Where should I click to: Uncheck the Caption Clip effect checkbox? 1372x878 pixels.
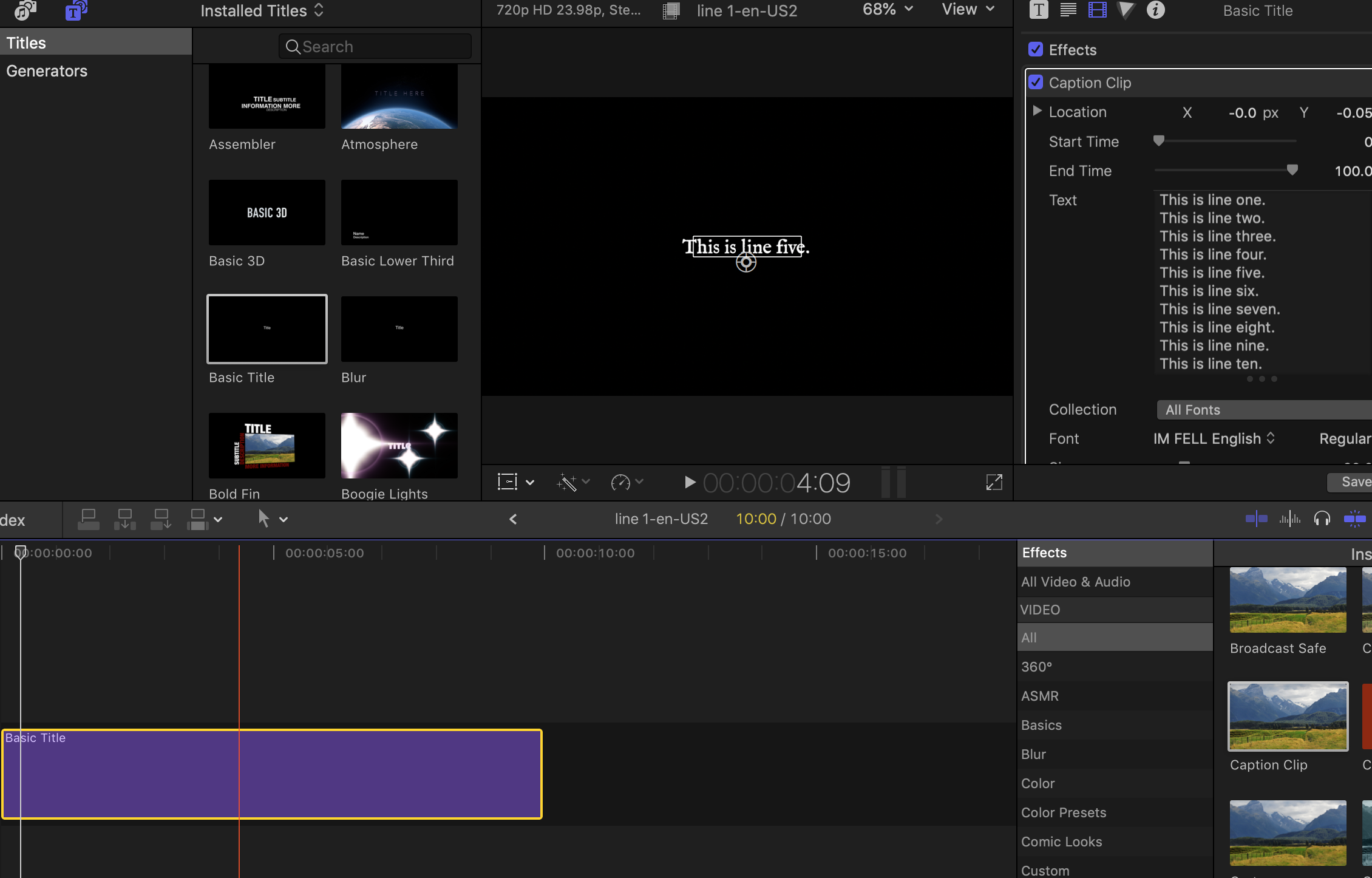click(x=1036, y=83)
